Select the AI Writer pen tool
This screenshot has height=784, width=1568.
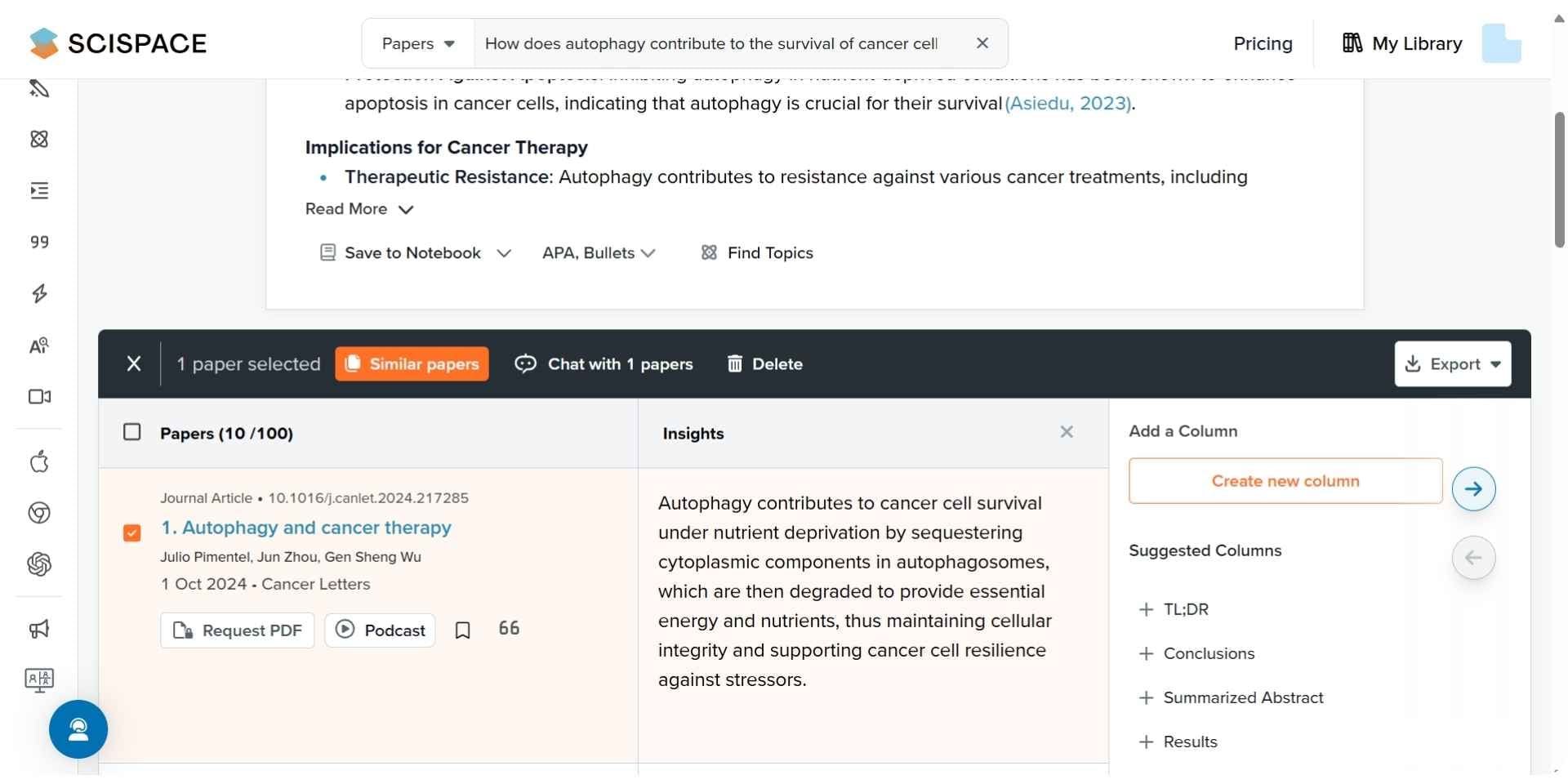point(38,88)
